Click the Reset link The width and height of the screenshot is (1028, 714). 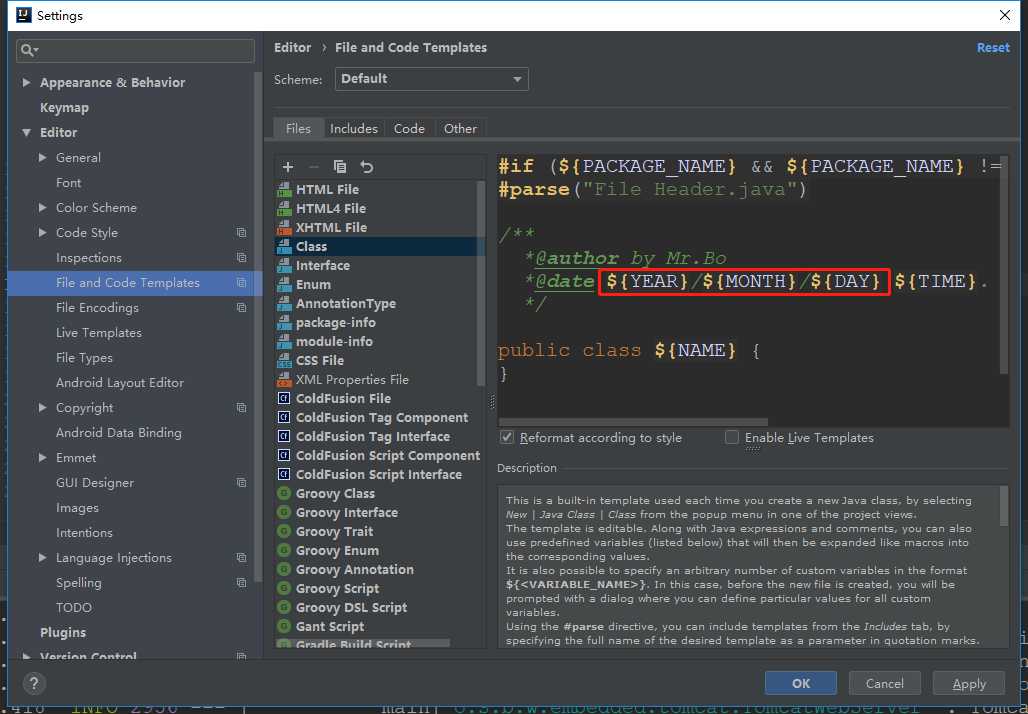tap(993, 48)
